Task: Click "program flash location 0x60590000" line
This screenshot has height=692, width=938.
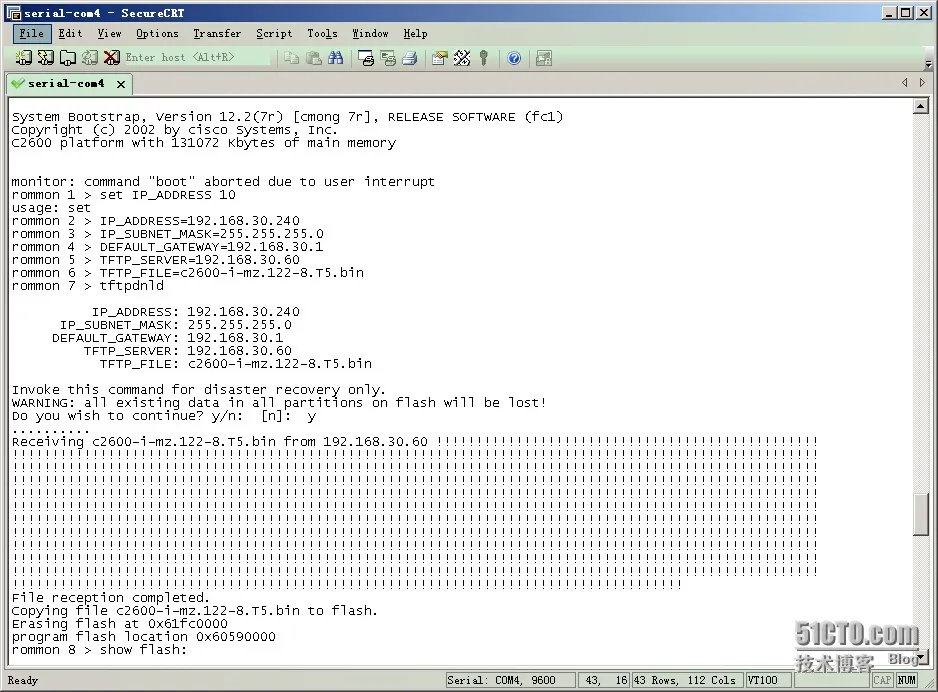Action: click(144, 636)
